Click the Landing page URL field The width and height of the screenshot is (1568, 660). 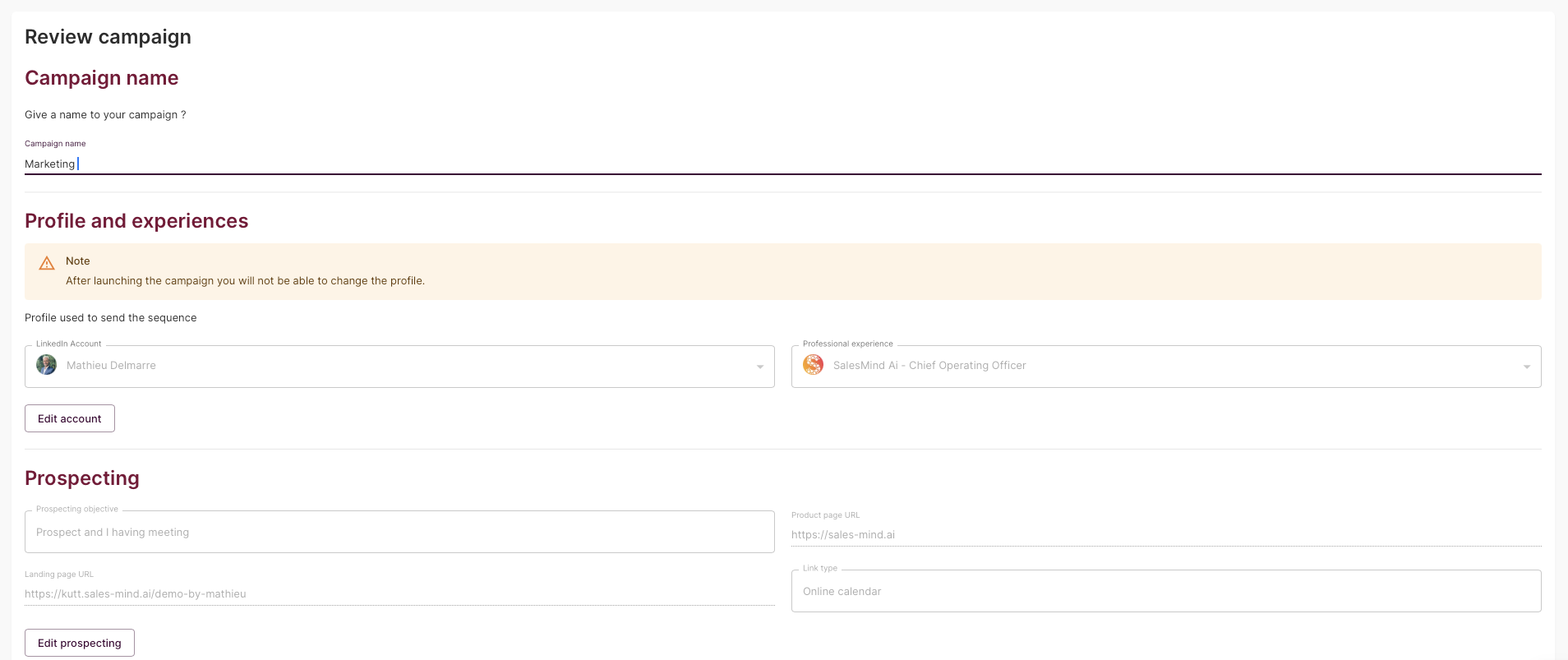click(399, 593)
